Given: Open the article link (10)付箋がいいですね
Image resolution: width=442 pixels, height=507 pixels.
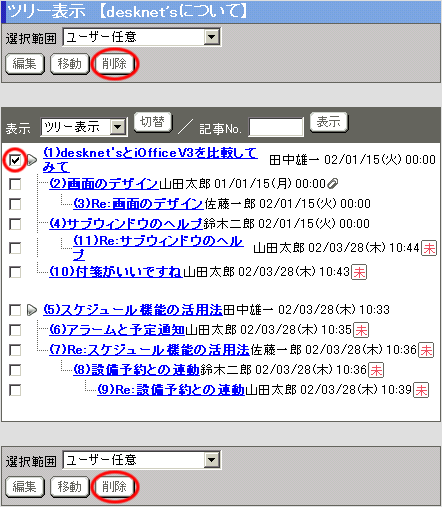Looking at the screenshot, I should (116, 272).
